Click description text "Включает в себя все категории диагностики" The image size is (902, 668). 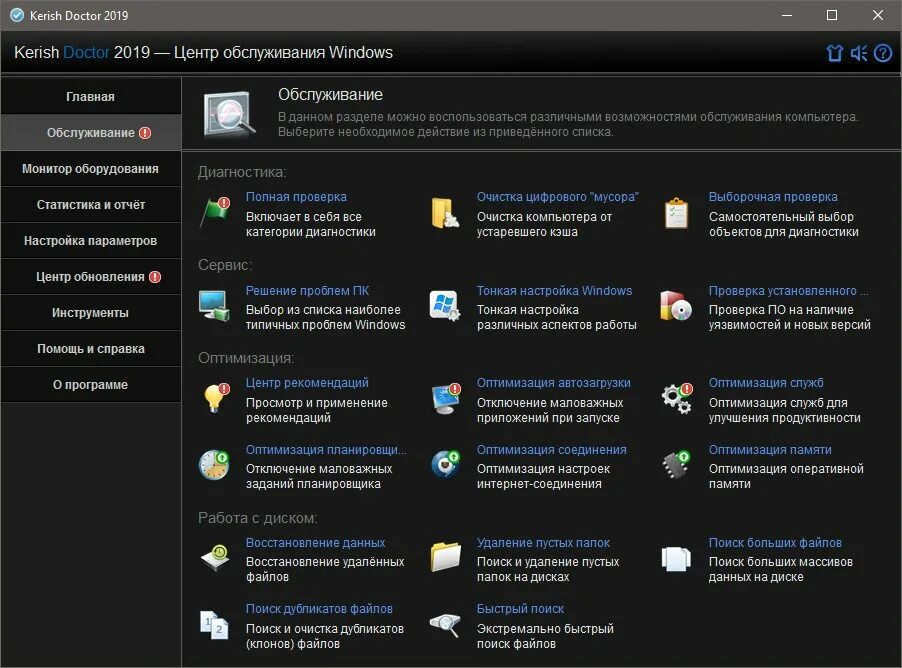point(311,224)
